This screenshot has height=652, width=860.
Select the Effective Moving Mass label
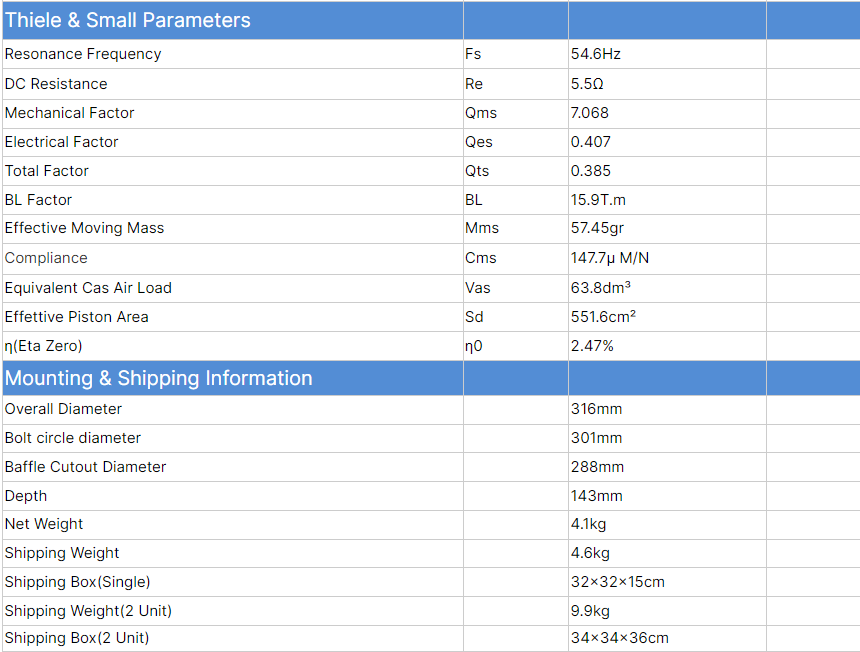coord(84,228)
